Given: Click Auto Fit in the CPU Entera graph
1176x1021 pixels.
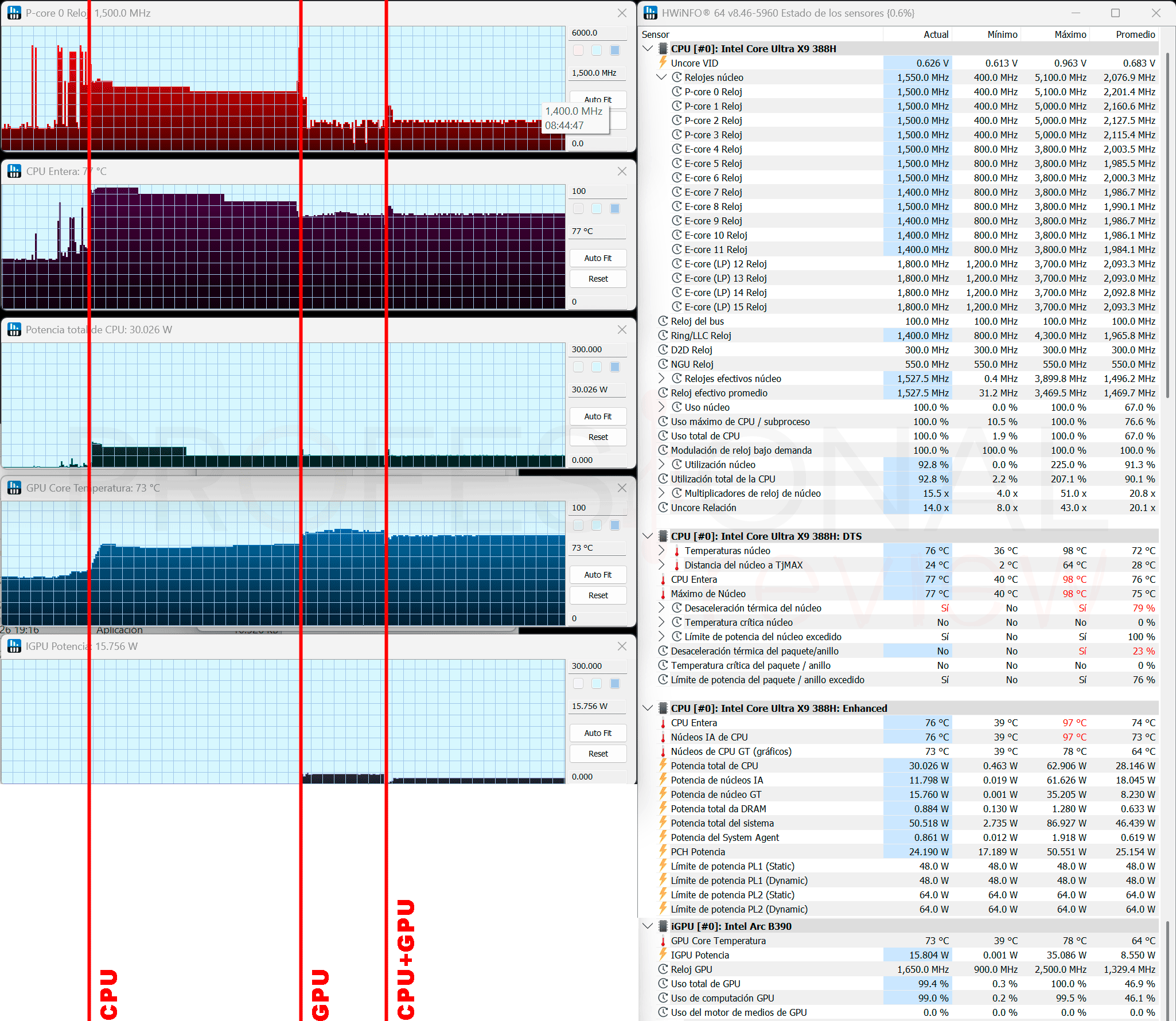Looking at the screenshot, I should 598,258.
